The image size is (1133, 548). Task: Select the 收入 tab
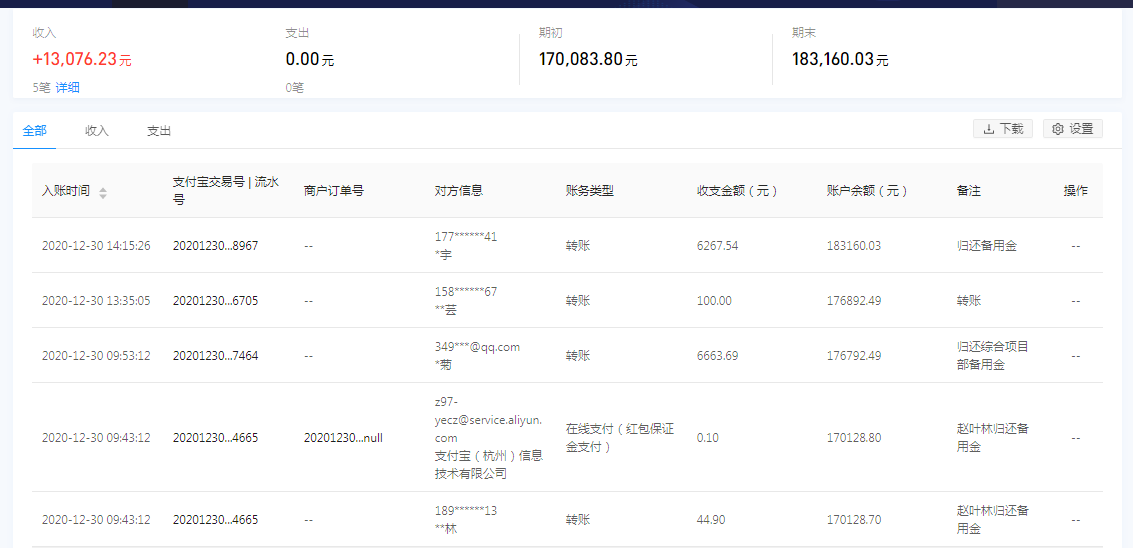(x=97, y=131)
